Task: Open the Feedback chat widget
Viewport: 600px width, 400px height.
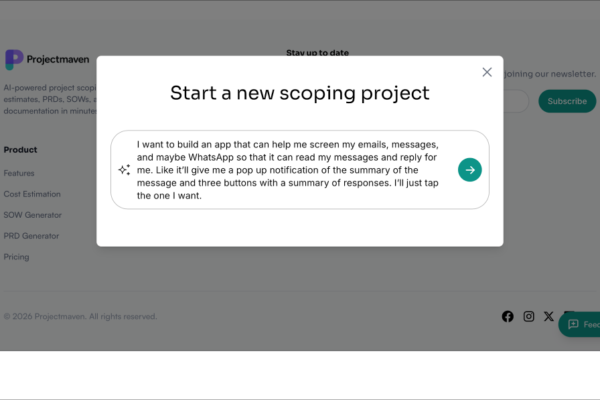Action: click(581, 325)
